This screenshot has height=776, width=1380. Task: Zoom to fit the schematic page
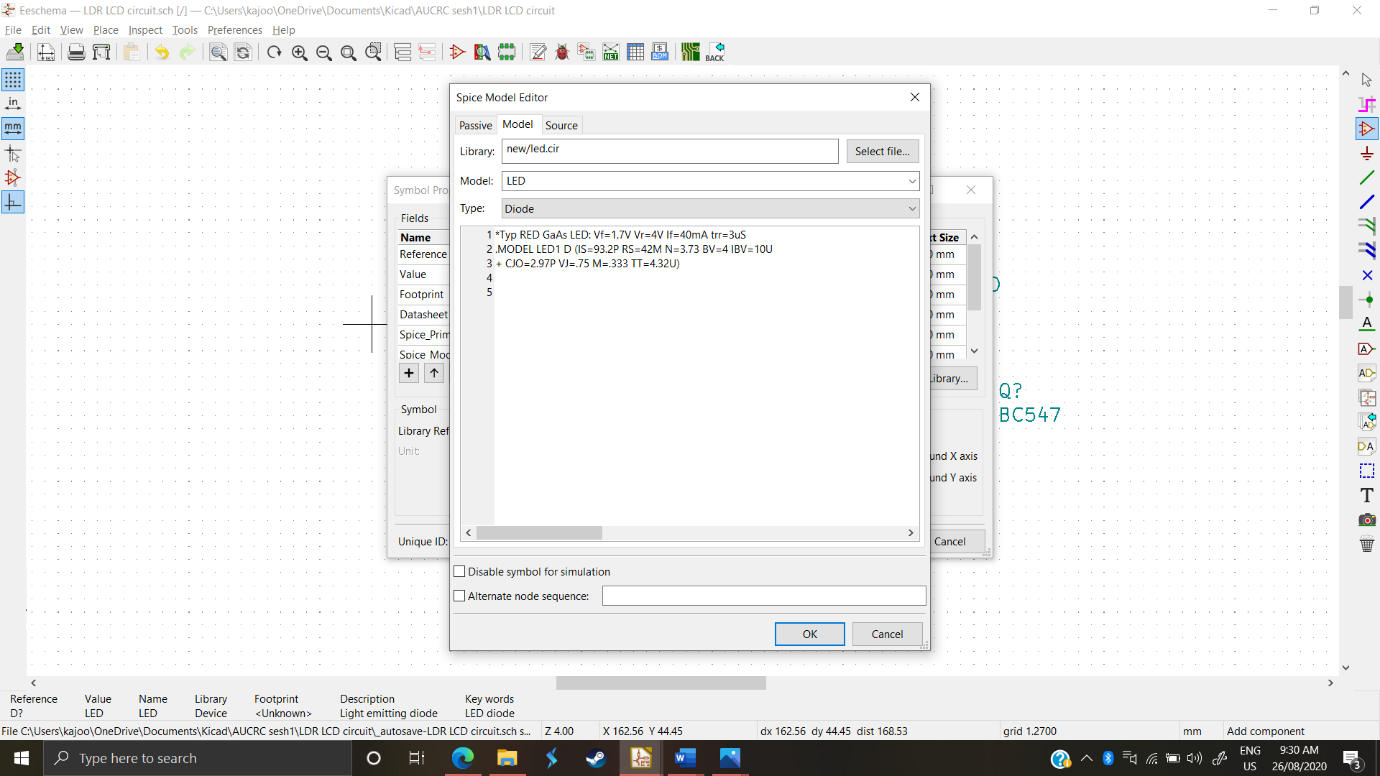(x=348, y=52)
